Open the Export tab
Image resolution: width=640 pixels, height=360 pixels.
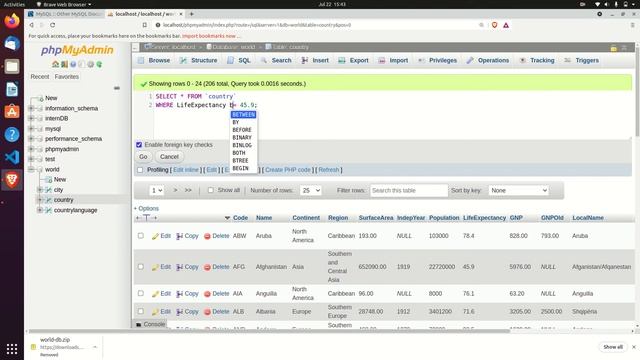click(x=353, y=60)
